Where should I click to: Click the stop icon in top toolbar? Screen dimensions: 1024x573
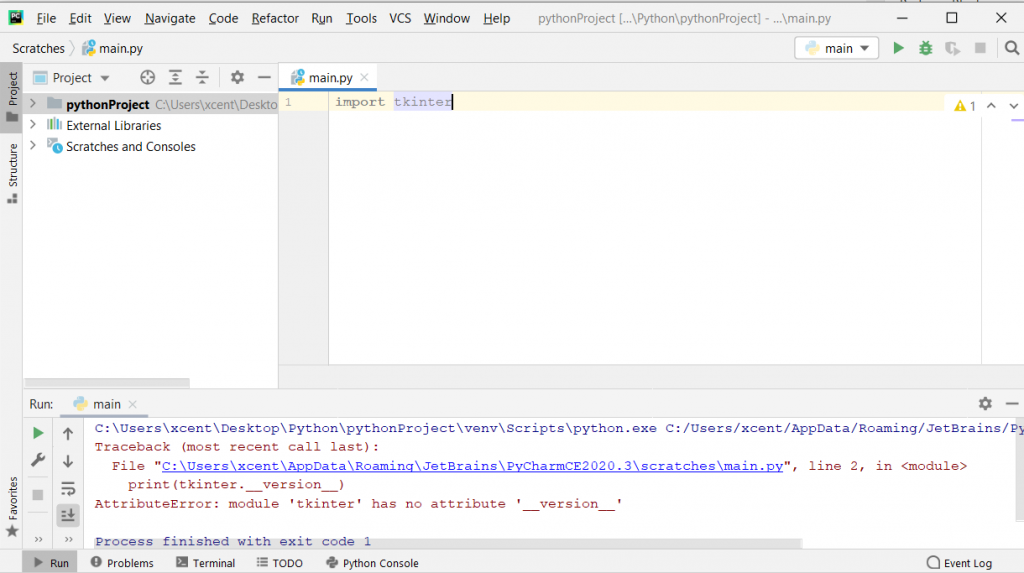980,48
